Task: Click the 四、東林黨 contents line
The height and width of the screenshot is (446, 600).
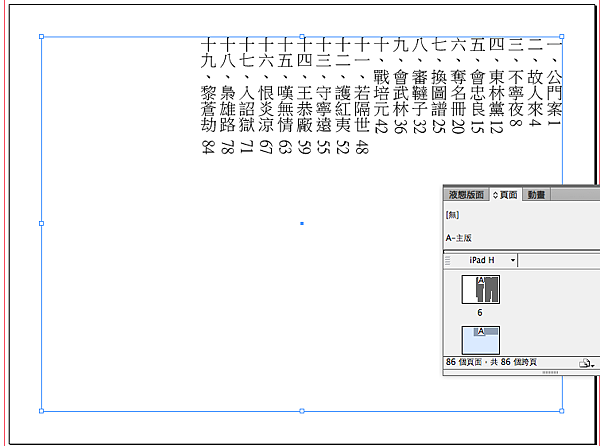Action: pos(496,86)
